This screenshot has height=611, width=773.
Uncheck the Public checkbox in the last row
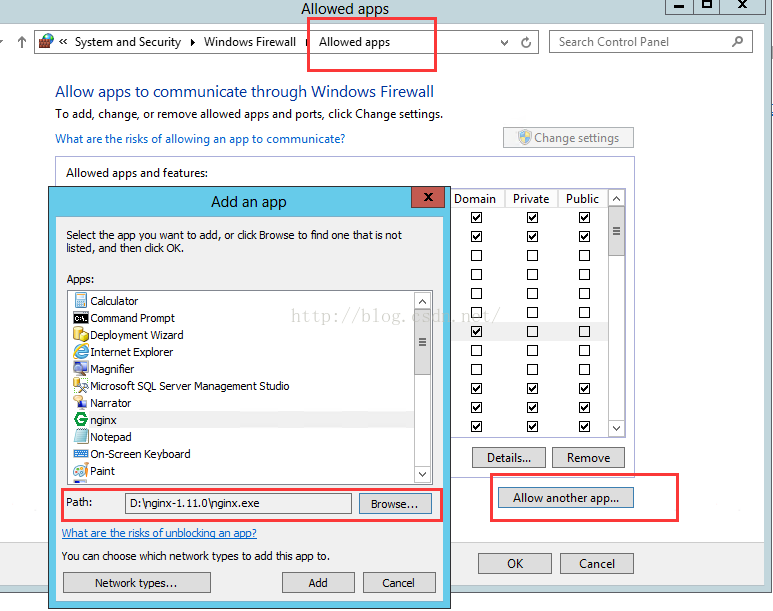pyautogui.click(x=584, y=426)
